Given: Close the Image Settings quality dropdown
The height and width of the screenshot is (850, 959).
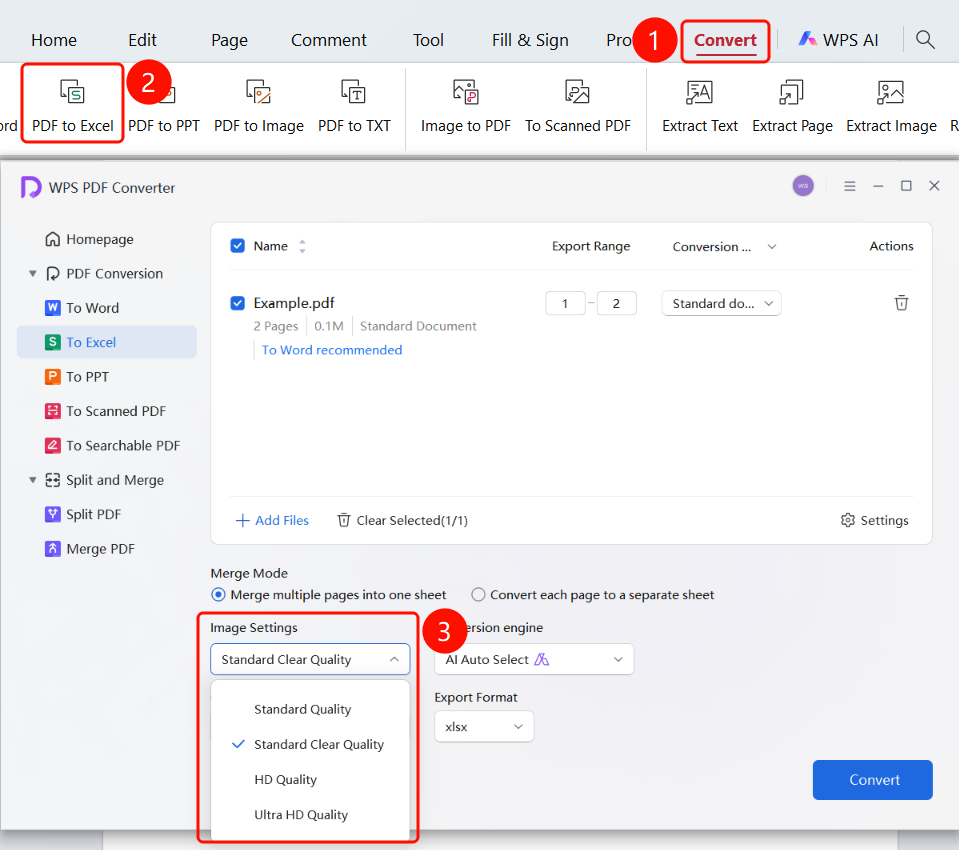Looking at the screenshot, I should coord(310,659).
